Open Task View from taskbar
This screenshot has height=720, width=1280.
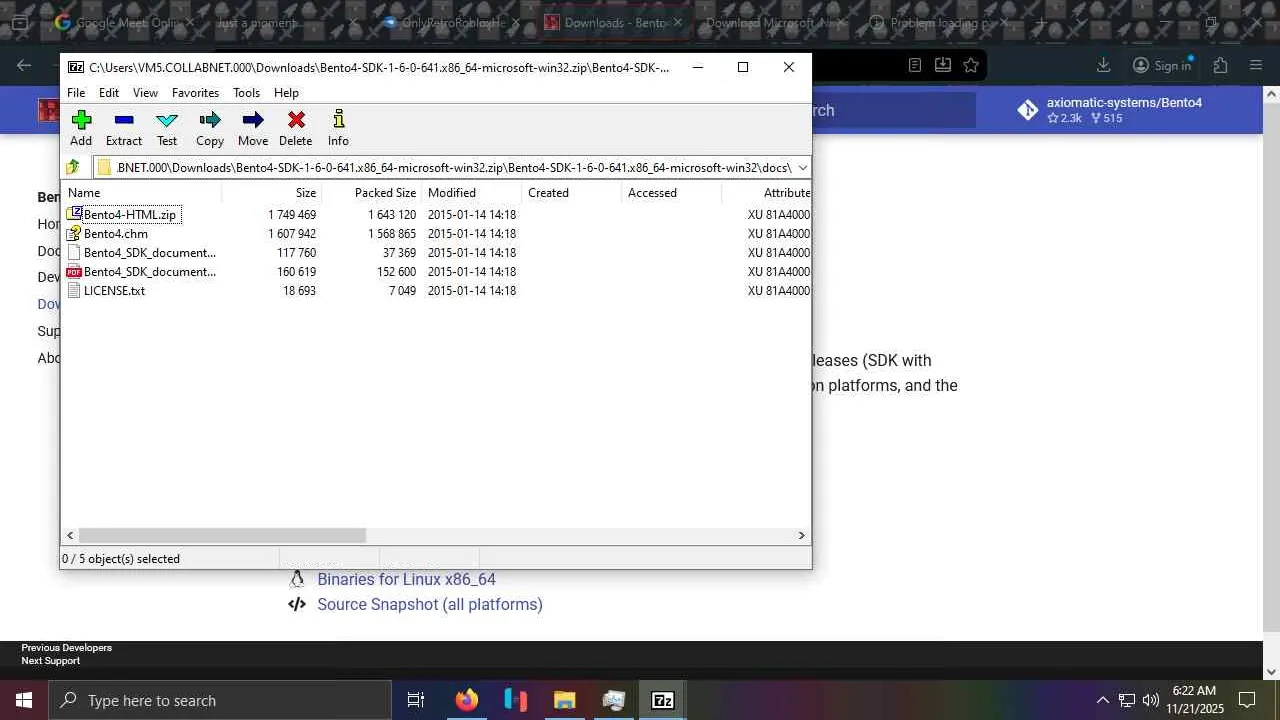click(x=416, y=700)
